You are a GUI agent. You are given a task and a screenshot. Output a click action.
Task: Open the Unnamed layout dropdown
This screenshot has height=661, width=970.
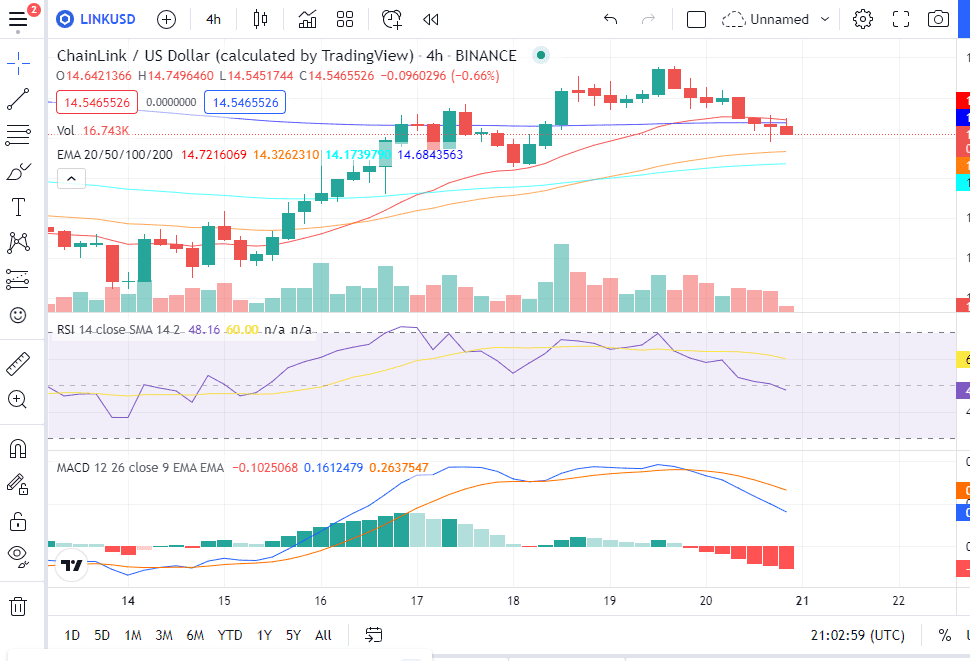pos(776,20)
